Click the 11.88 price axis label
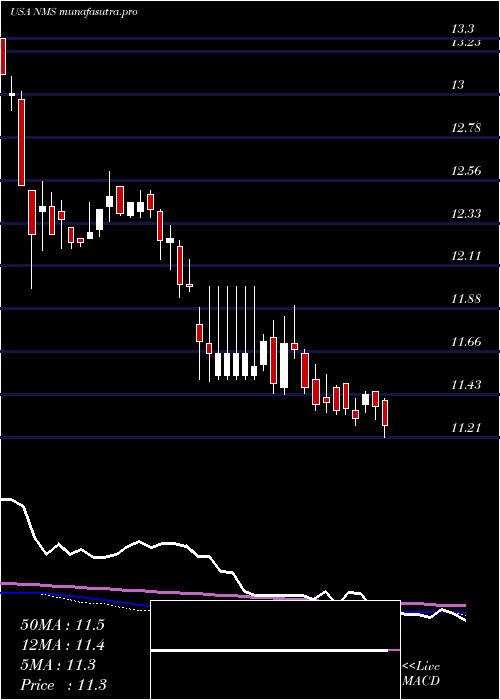 [x=466, y=299]
